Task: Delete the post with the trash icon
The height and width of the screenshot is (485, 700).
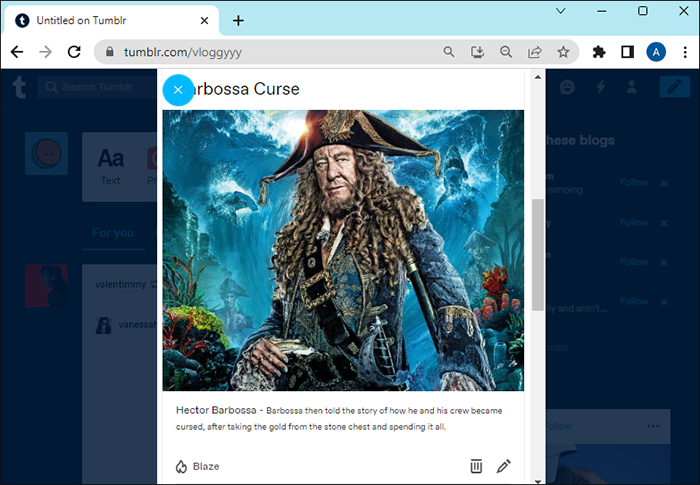Action: 476,466
